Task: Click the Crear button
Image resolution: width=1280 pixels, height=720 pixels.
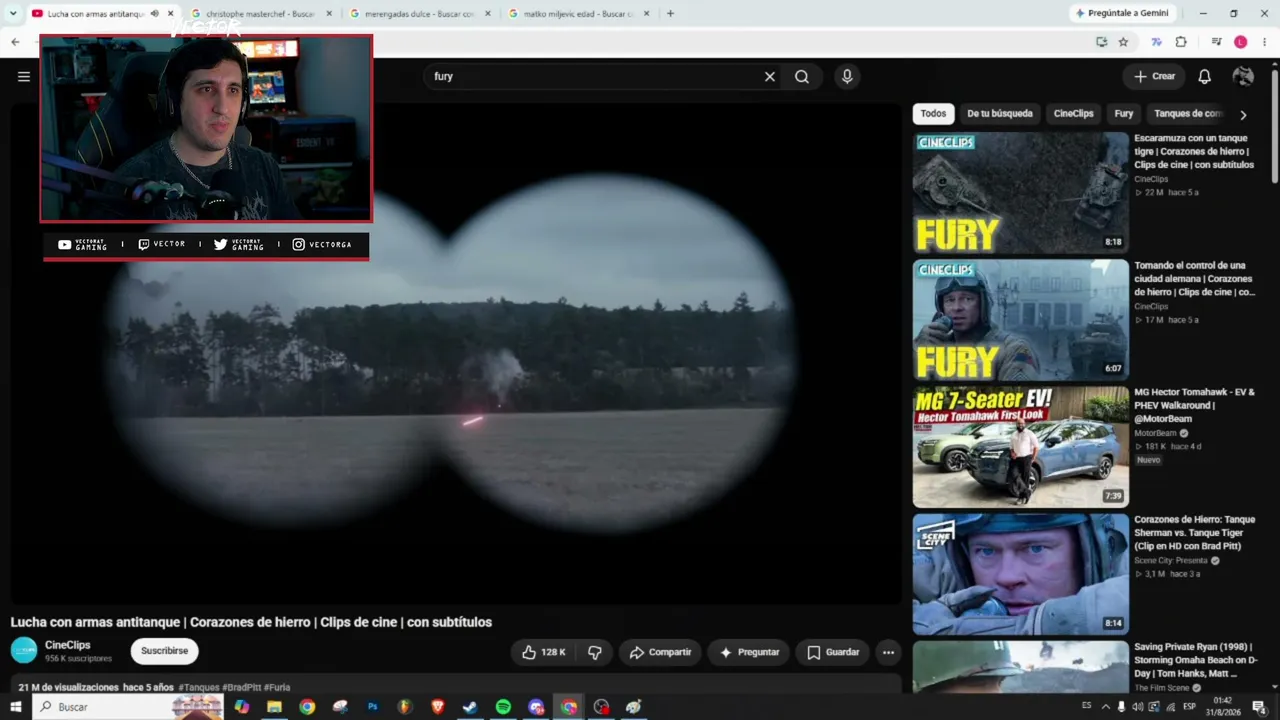Action: [x=1154, y=76]
